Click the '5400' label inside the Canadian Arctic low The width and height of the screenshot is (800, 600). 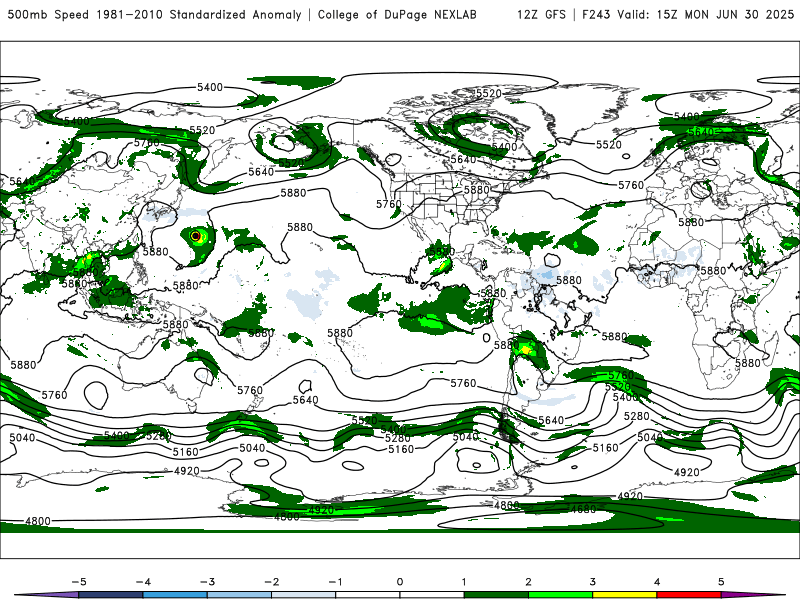tap(504, 147)
